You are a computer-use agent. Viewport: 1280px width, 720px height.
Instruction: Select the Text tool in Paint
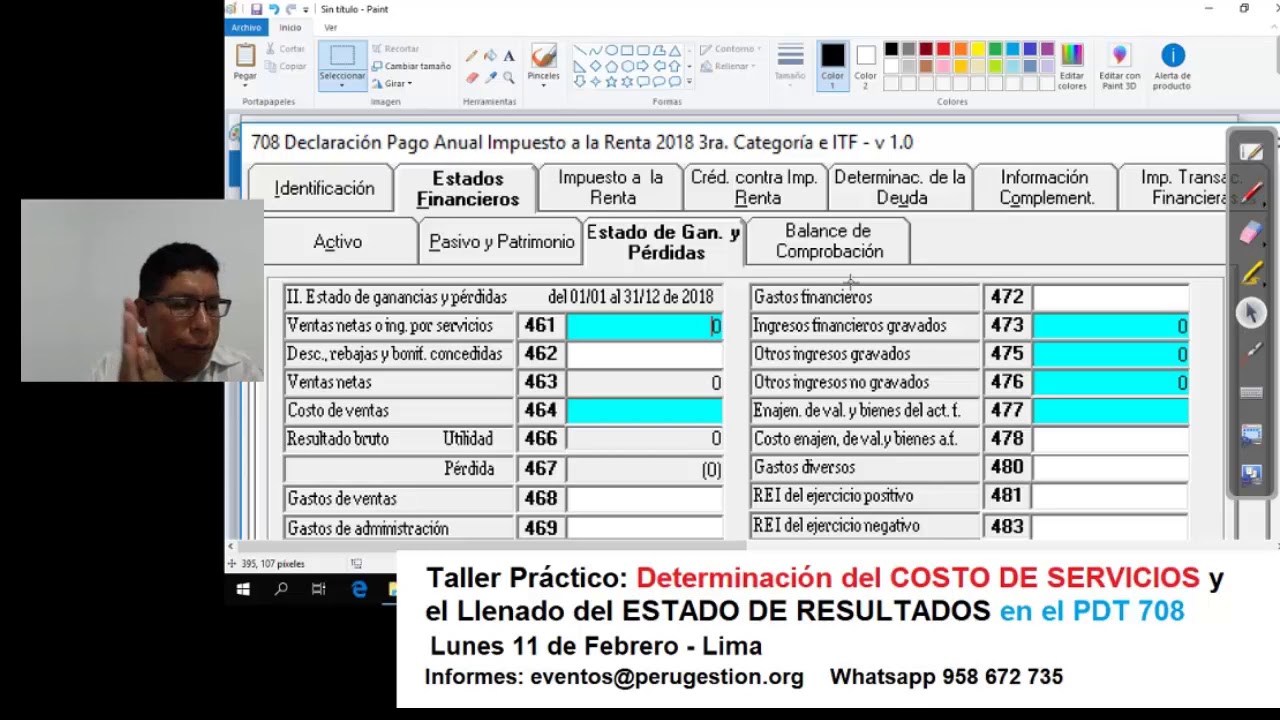[509, 57]
